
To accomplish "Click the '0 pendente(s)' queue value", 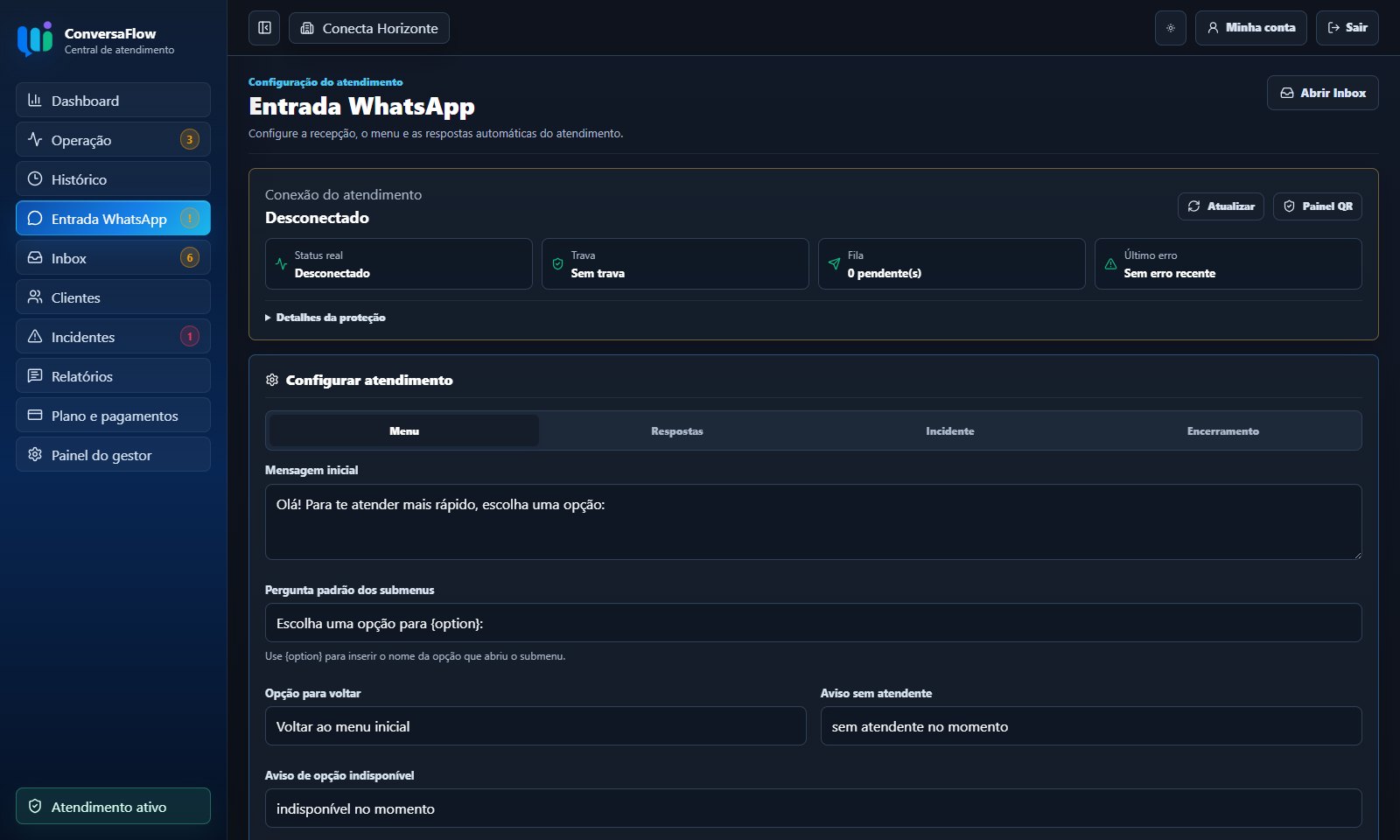I will click(884, 273).
